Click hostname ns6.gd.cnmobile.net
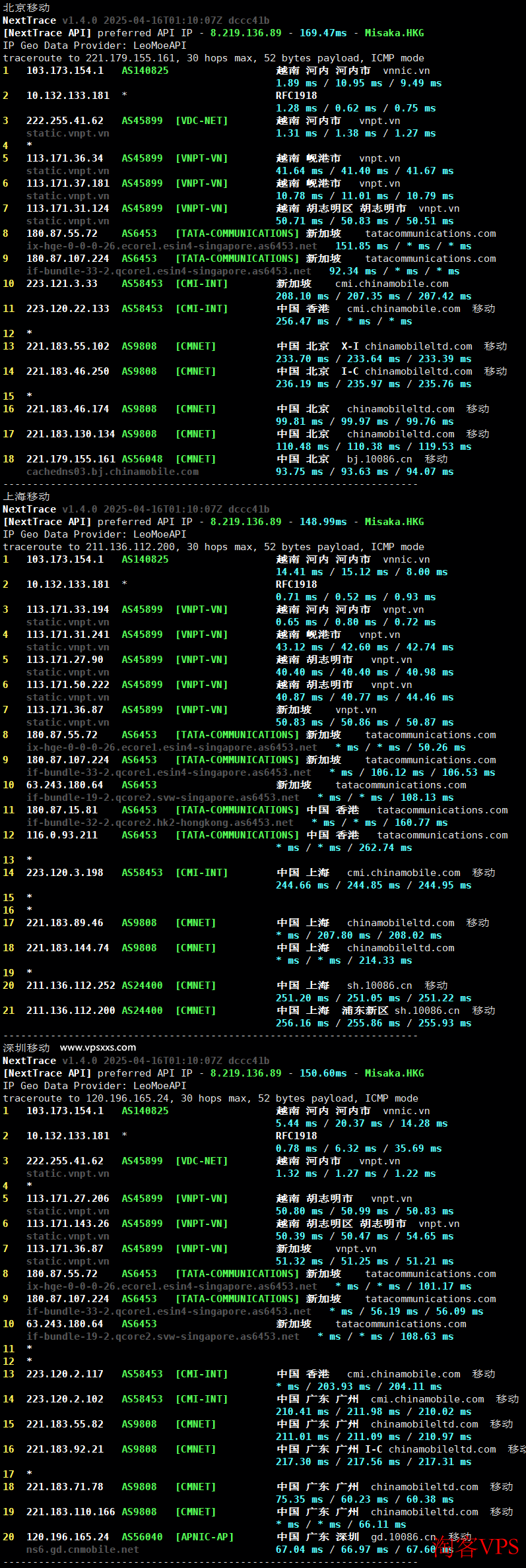Screen dimensions: 526x1568 (82, 1550)
